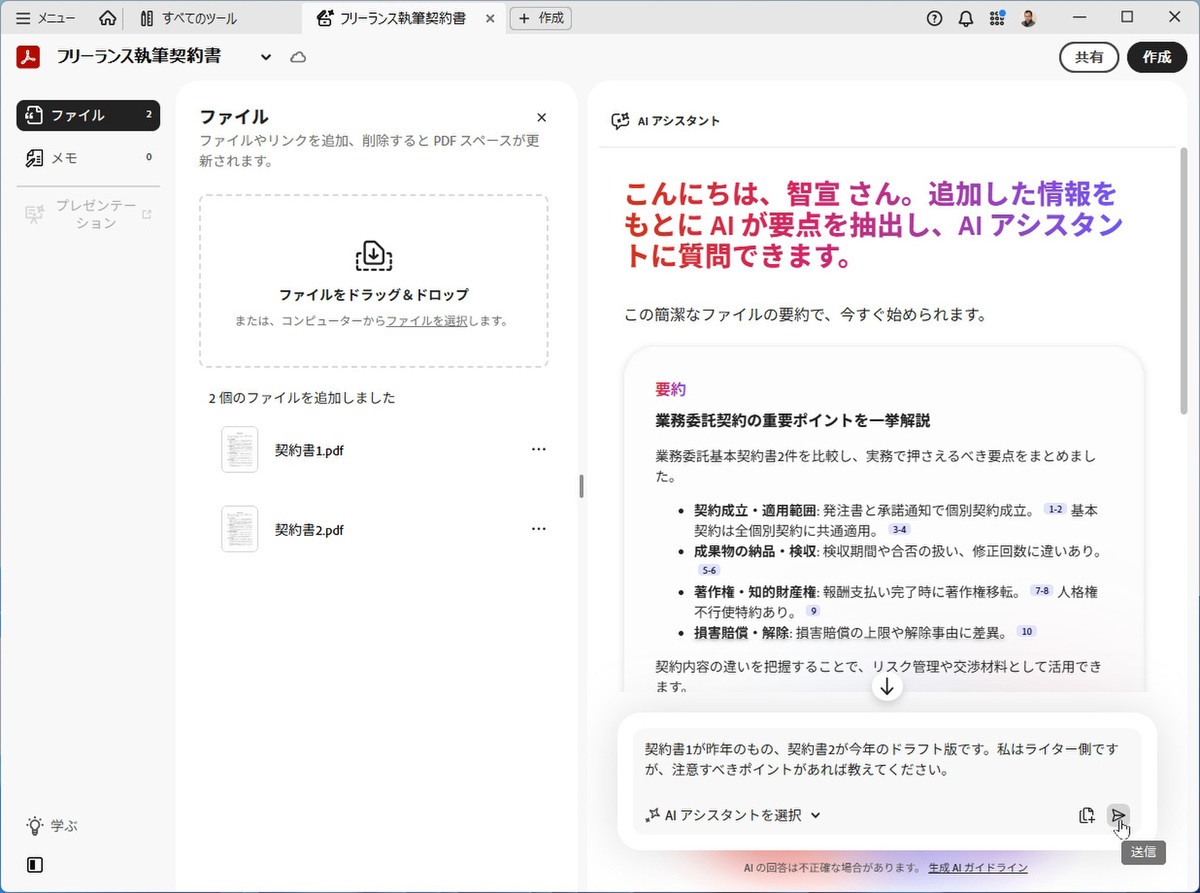Viewport: 1200px width, 893px height.
Task: Click the scroll-to-bottom arrow button
Action: pyautogui.click(x=887, y=687)
